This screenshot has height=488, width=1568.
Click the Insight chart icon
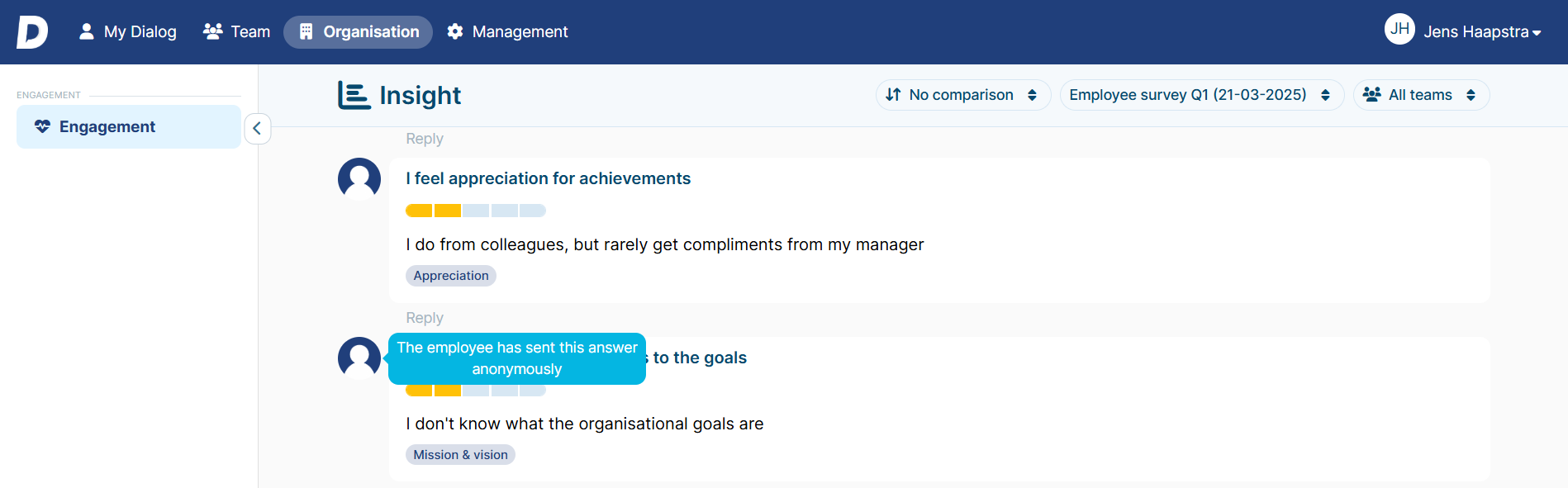[354, 95]
